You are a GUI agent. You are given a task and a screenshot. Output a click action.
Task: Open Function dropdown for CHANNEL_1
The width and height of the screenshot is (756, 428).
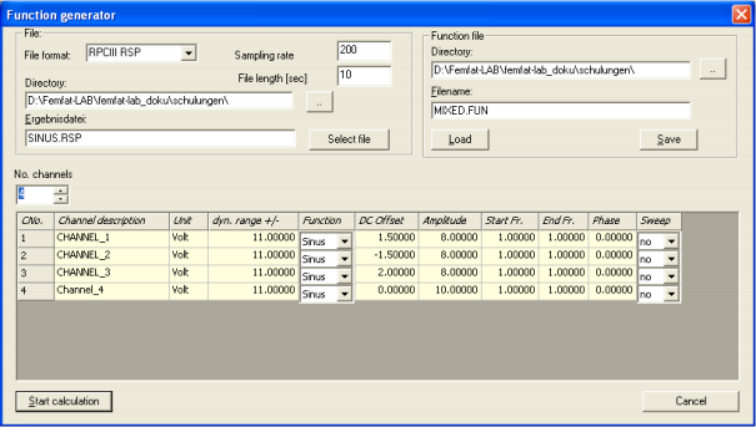point(344,241)
